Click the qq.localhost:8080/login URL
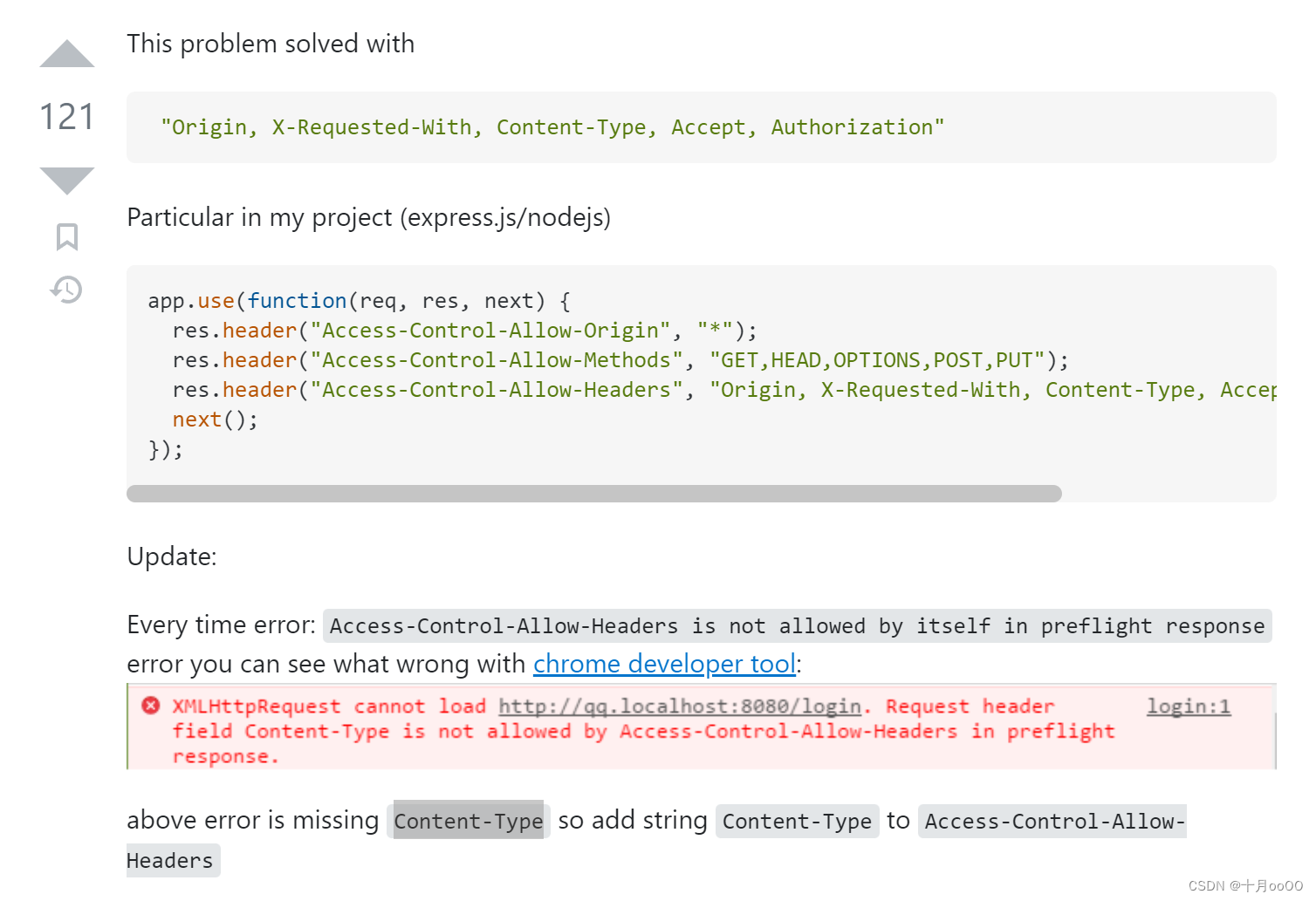The width and height of the screenshot is (1316, 901). point(680,706)
